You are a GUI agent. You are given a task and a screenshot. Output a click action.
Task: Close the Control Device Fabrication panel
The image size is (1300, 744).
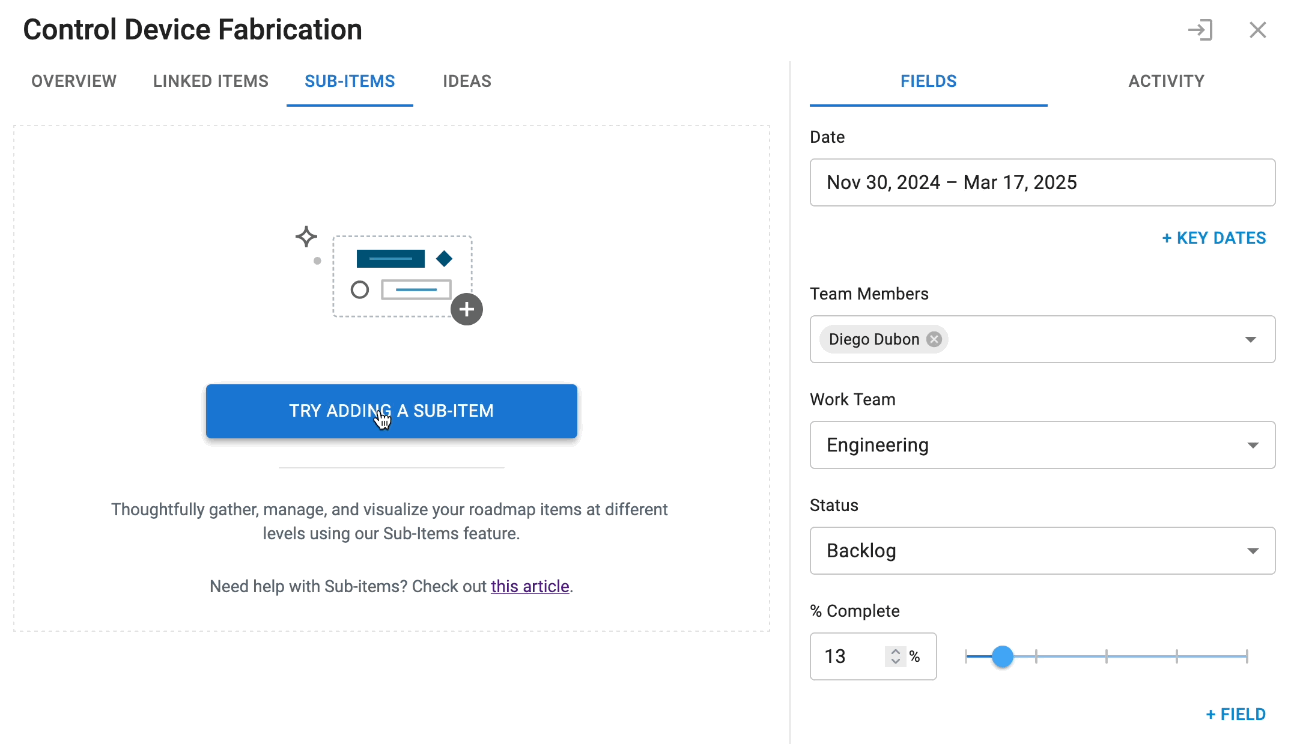(x=1257, y=30)
